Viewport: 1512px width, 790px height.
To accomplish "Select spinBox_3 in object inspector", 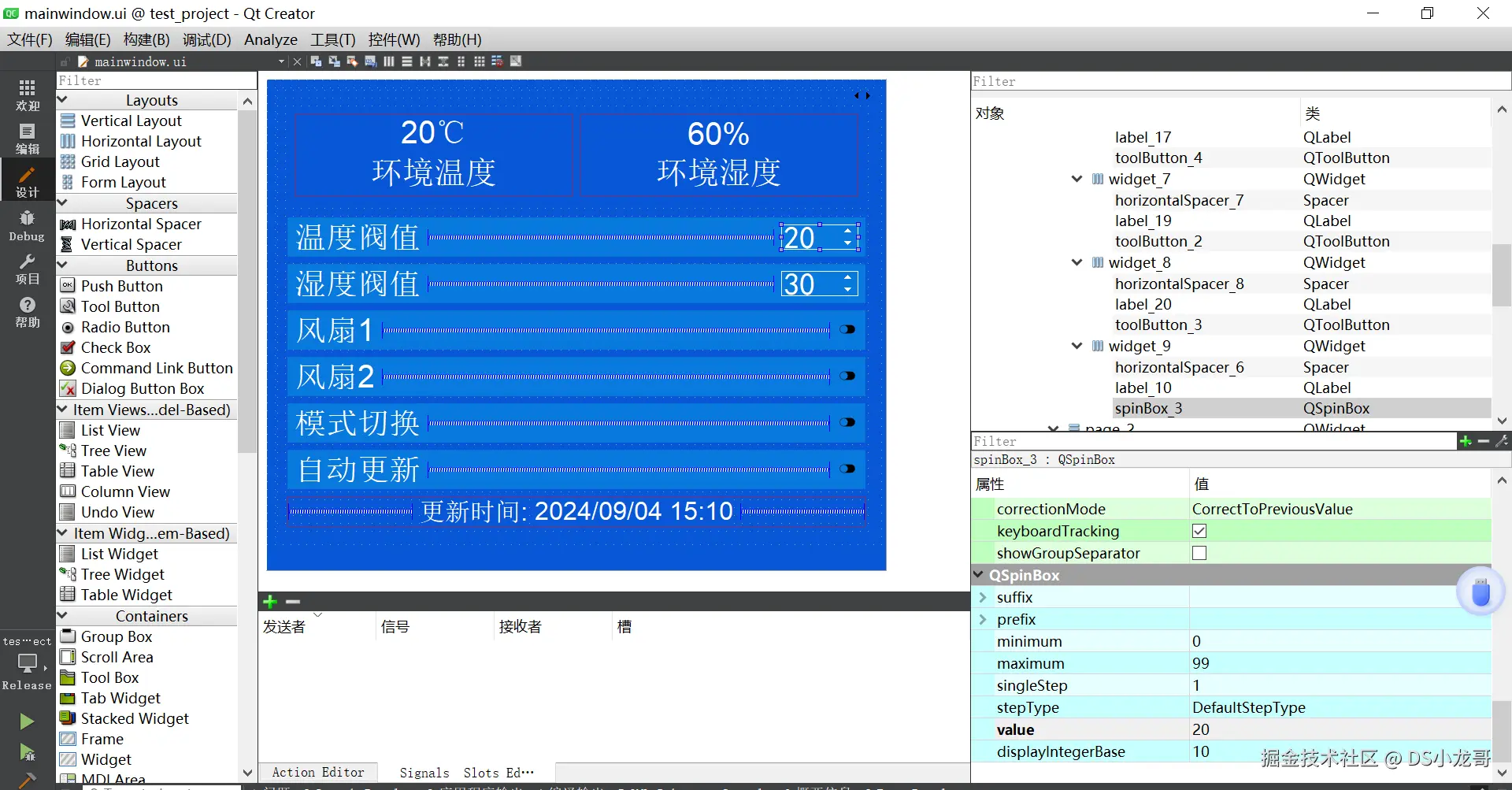I will pos(1149,408).
